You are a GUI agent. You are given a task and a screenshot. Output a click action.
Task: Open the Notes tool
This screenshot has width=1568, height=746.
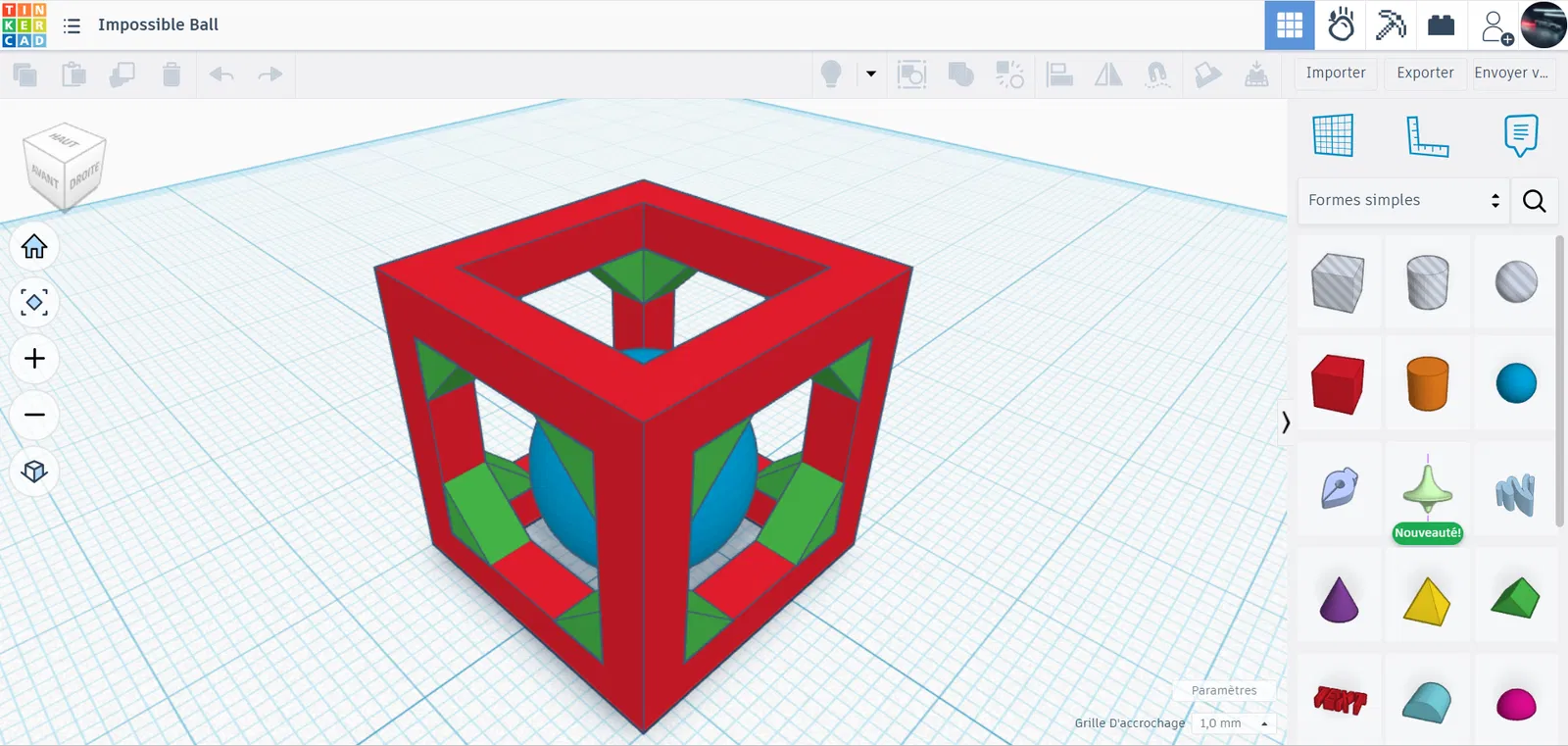(x=1521, y=135)
